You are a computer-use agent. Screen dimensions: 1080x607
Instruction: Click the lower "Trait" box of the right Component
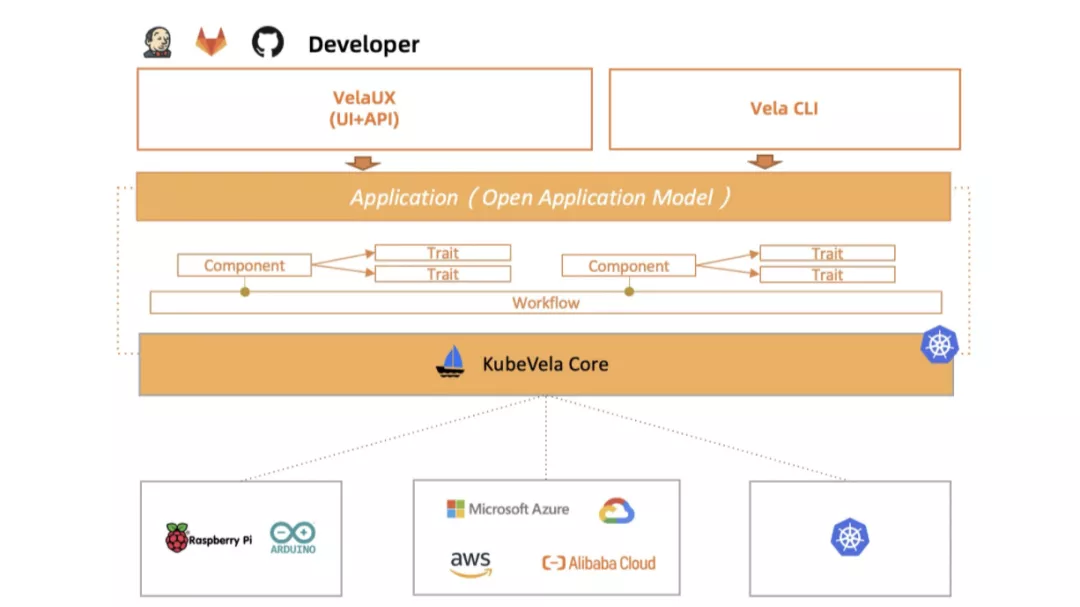tap(827, 275)
